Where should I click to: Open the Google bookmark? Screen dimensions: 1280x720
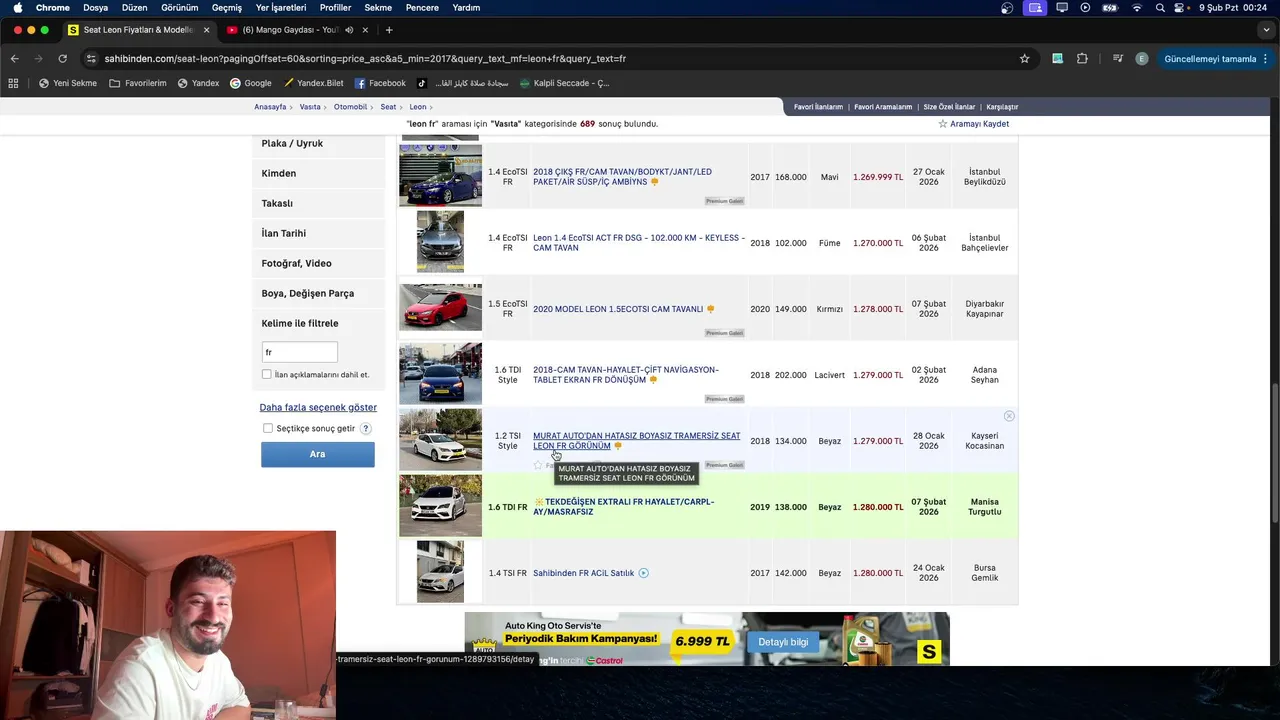point(251,83)
